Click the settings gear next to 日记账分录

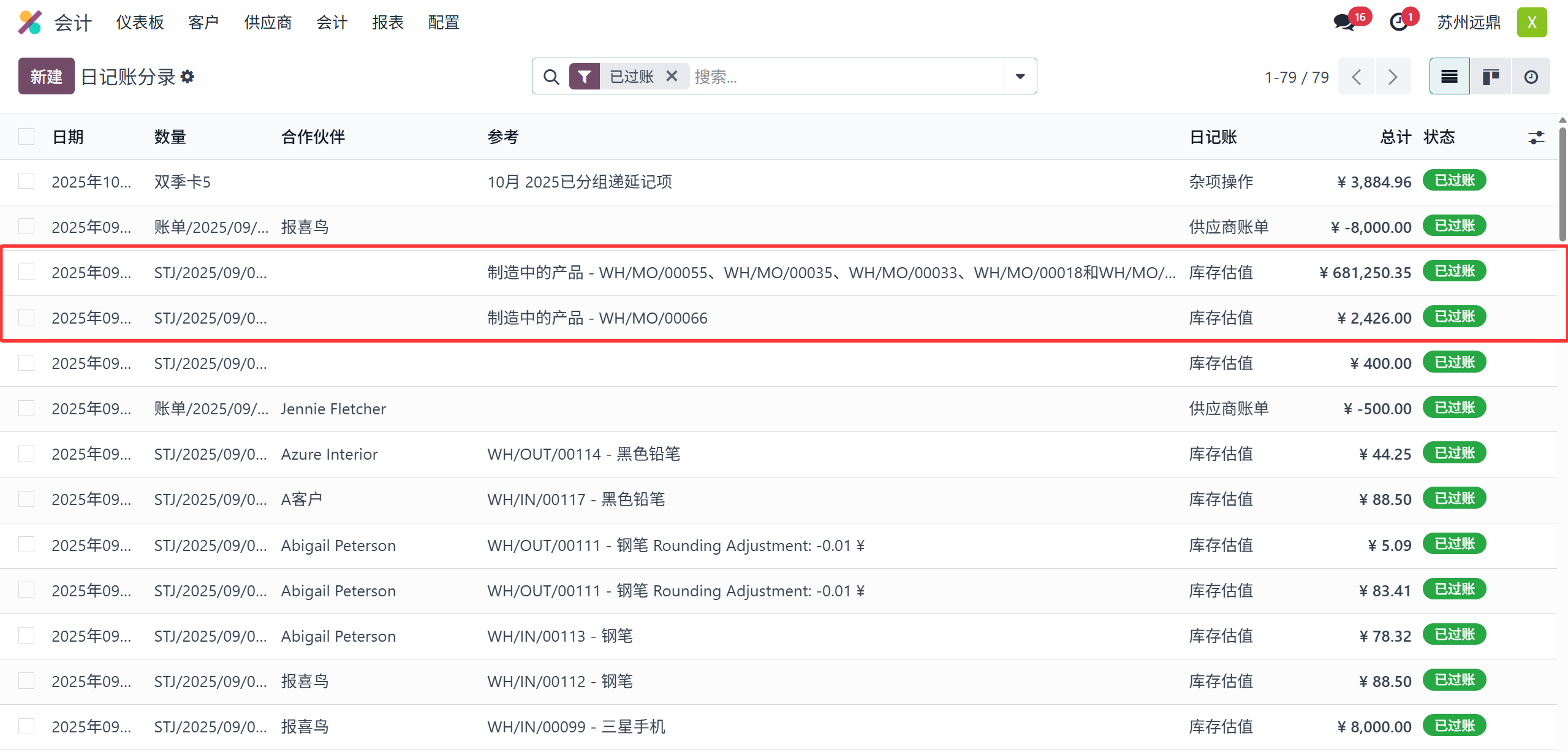pyautogui.click(x=188, y=77)
